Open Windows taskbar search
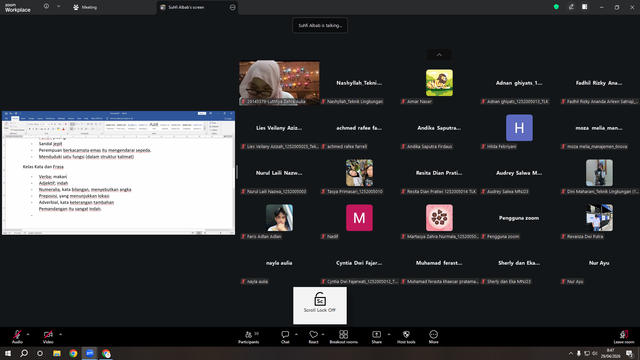Viewport: 640px width, 360px height. pyautogui.click(x=24, y=353)
